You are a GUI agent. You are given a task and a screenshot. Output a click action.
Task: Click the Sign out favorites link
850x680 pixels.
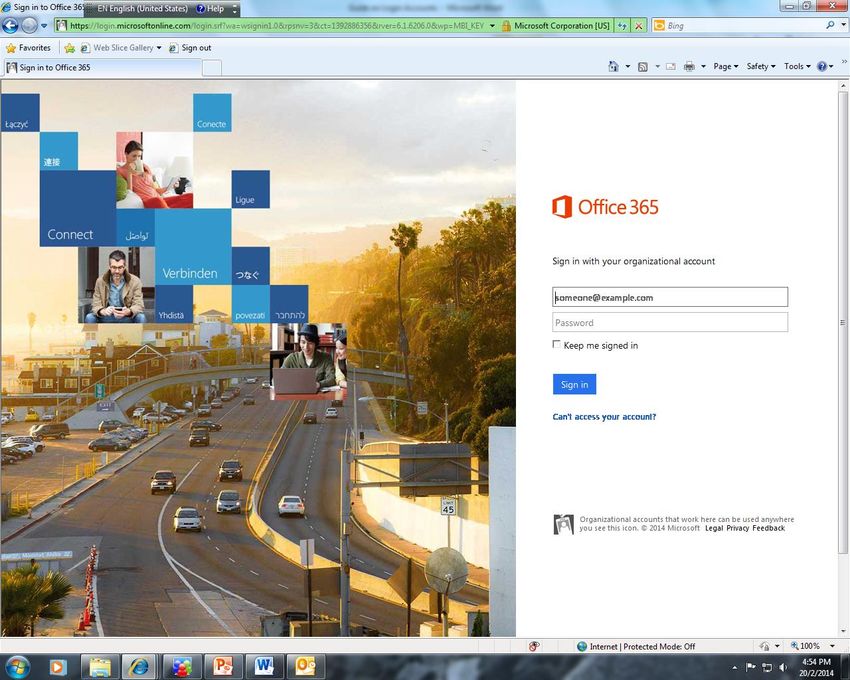[x=190, y=48]
